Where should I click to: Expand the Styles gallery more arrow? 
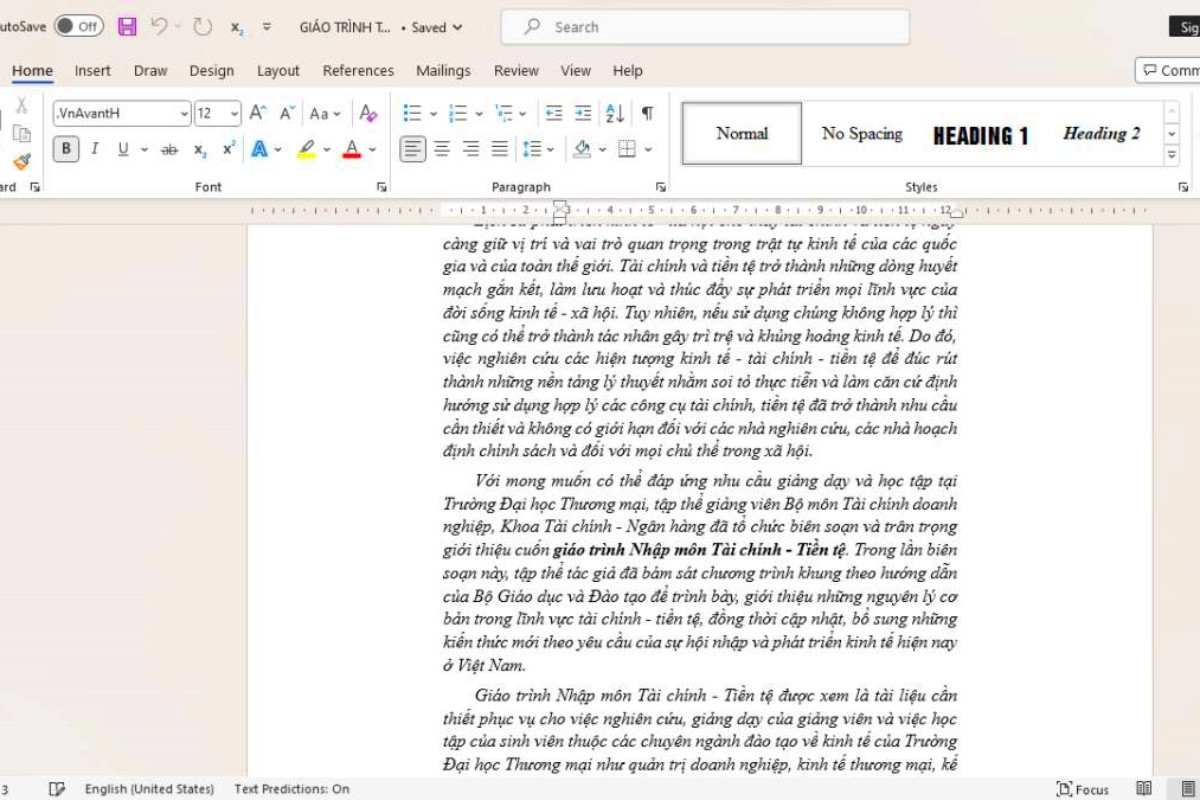click(x=1171, y=157)
